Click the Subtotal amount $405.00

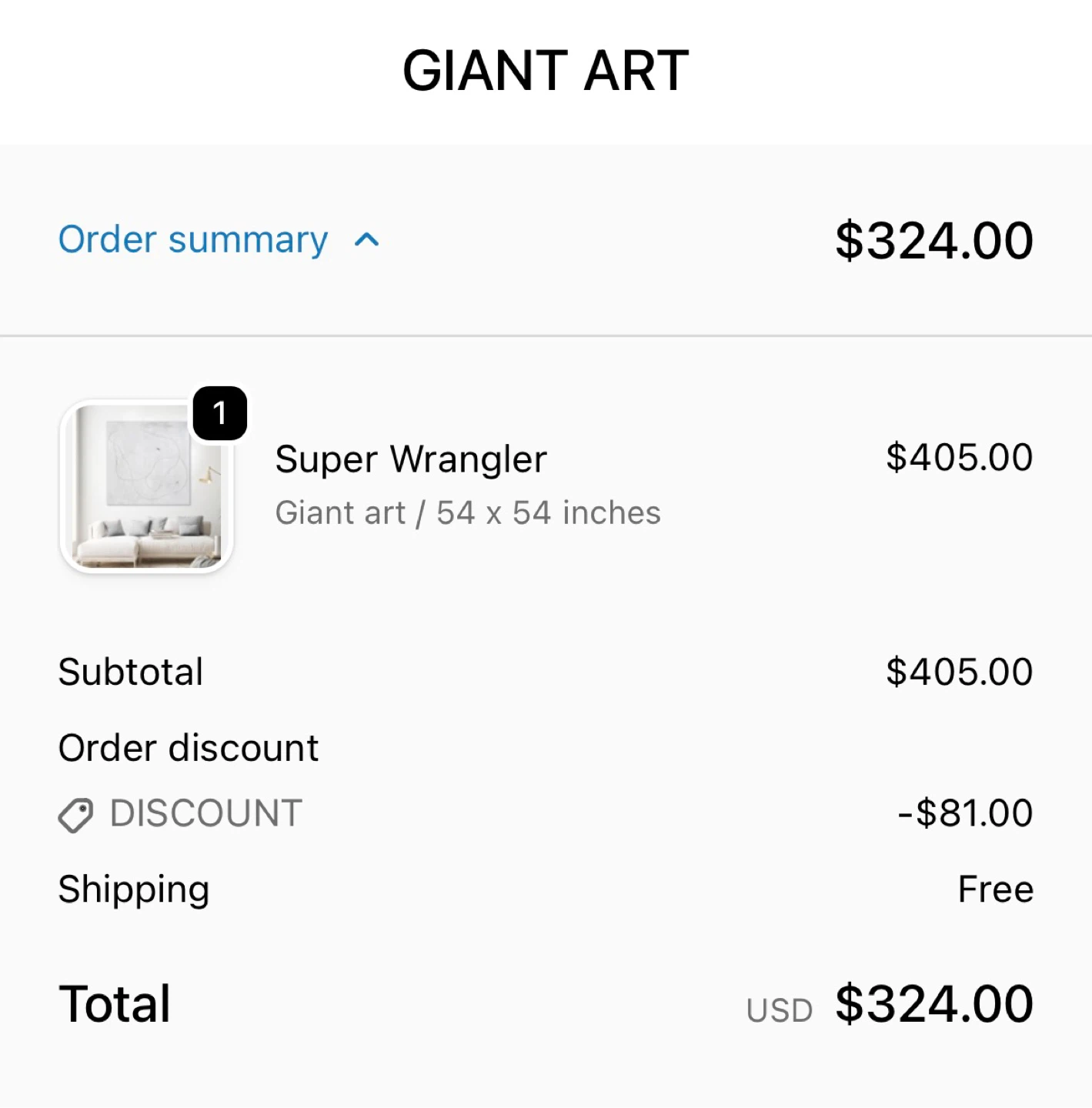[x=959, y=672]
